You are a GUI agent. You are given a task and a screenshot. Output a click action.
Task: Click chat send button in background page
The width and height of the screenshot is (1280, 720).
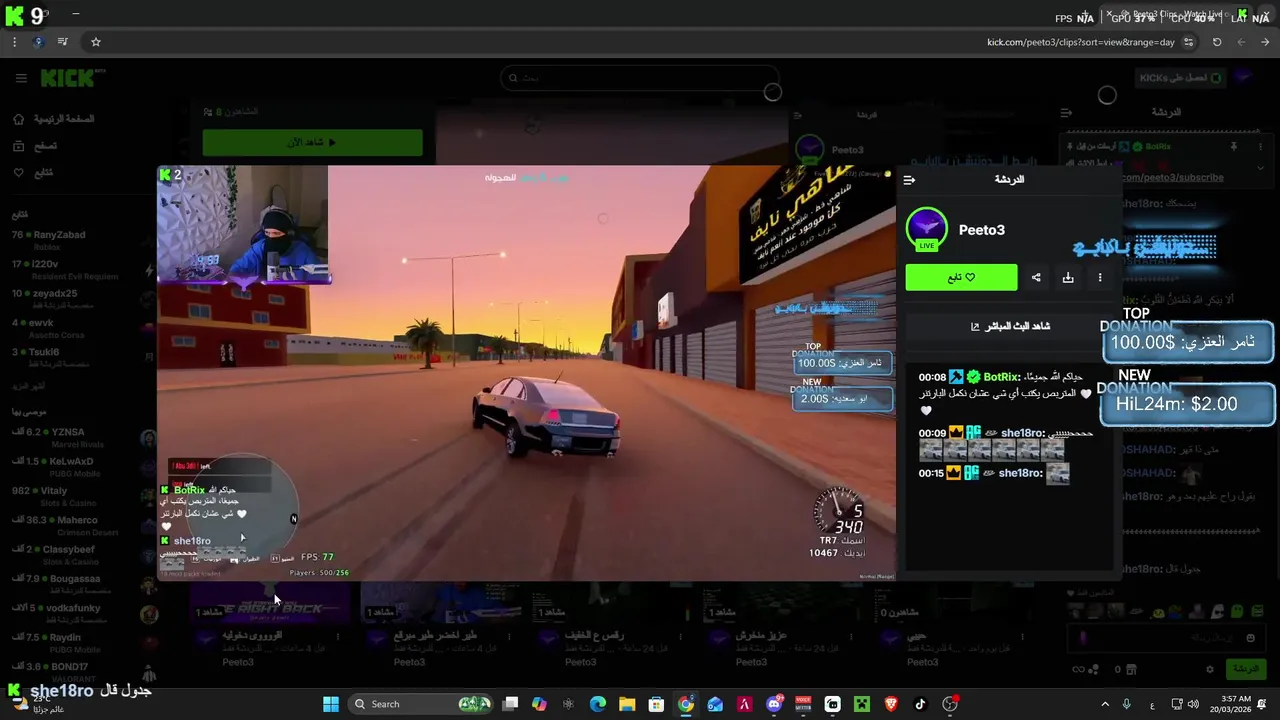pyautogui.click(x=1245, y=668)
